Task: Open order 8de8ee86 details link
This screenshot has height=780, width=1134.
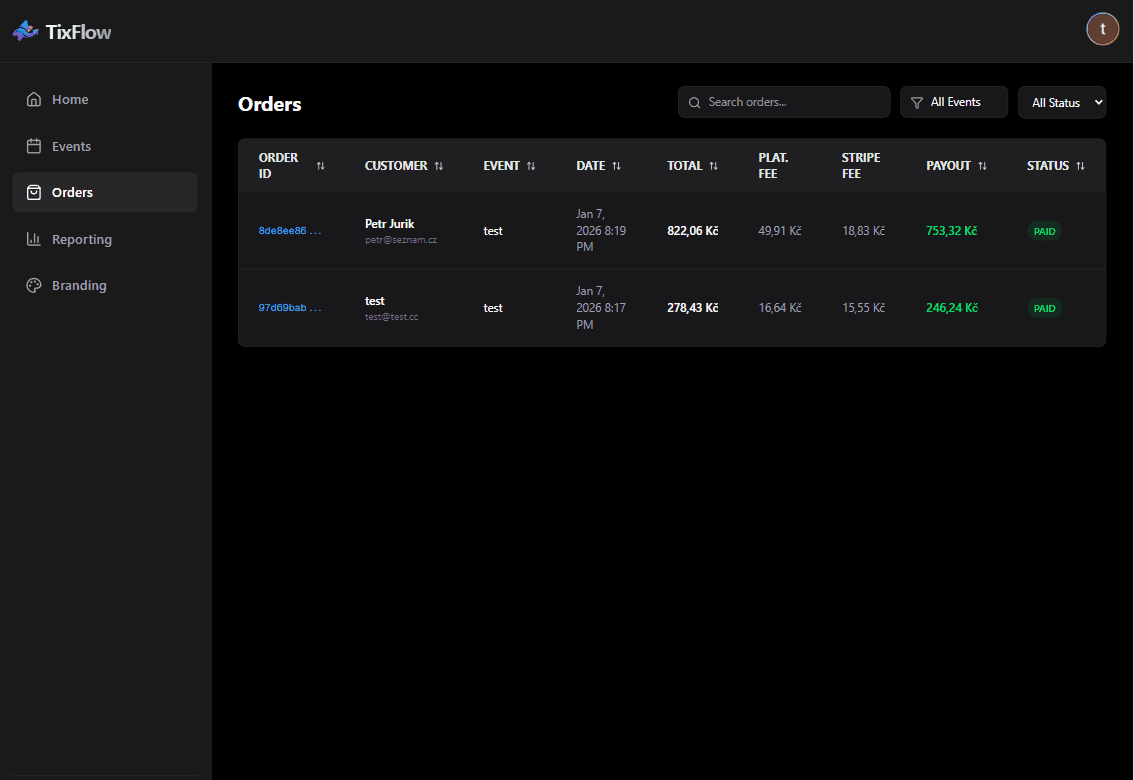Action: pos(289,230)
